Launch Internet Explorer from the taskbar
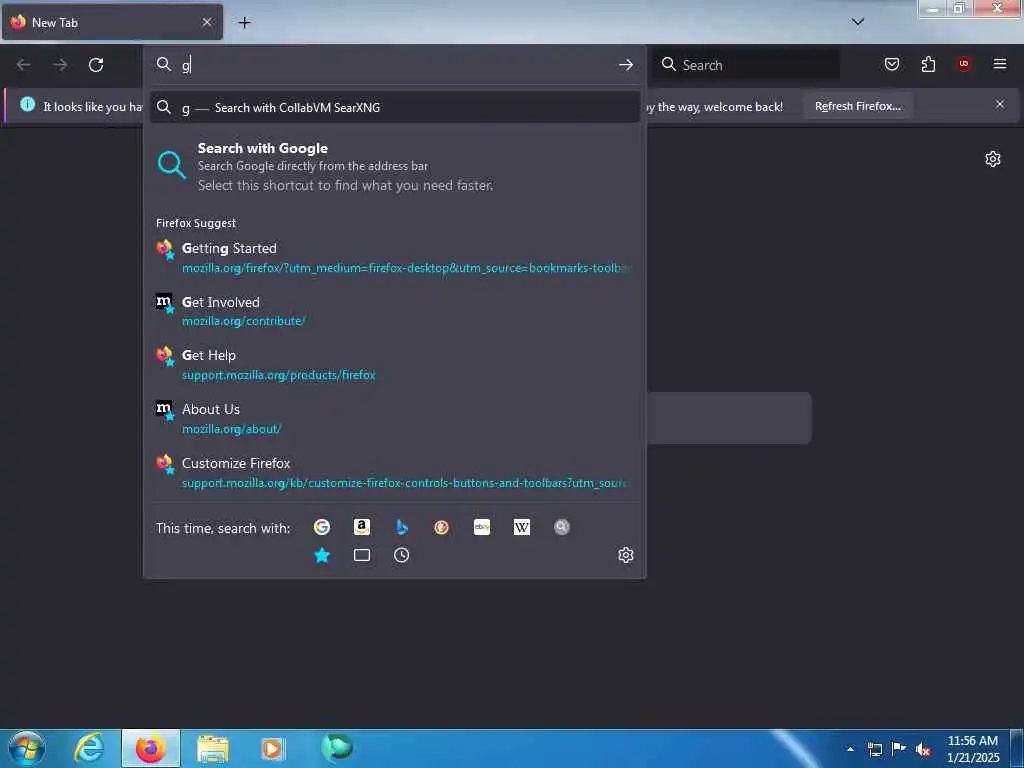This screenshot has height=768, width=1024. pyautogui.click(x=89, y=748)
